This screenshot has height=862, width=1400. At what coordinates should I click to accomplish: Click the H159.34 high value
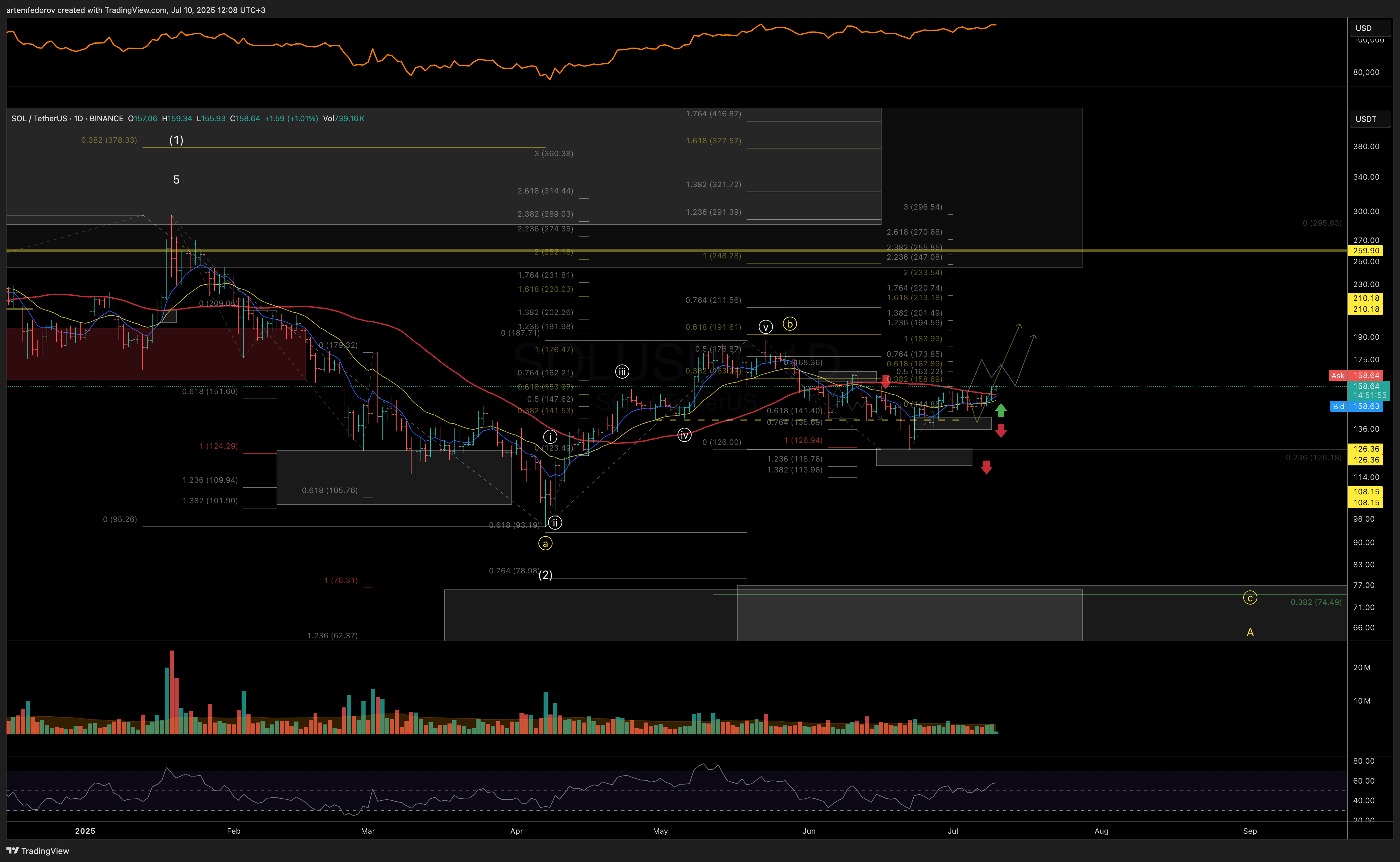[177, 119]
